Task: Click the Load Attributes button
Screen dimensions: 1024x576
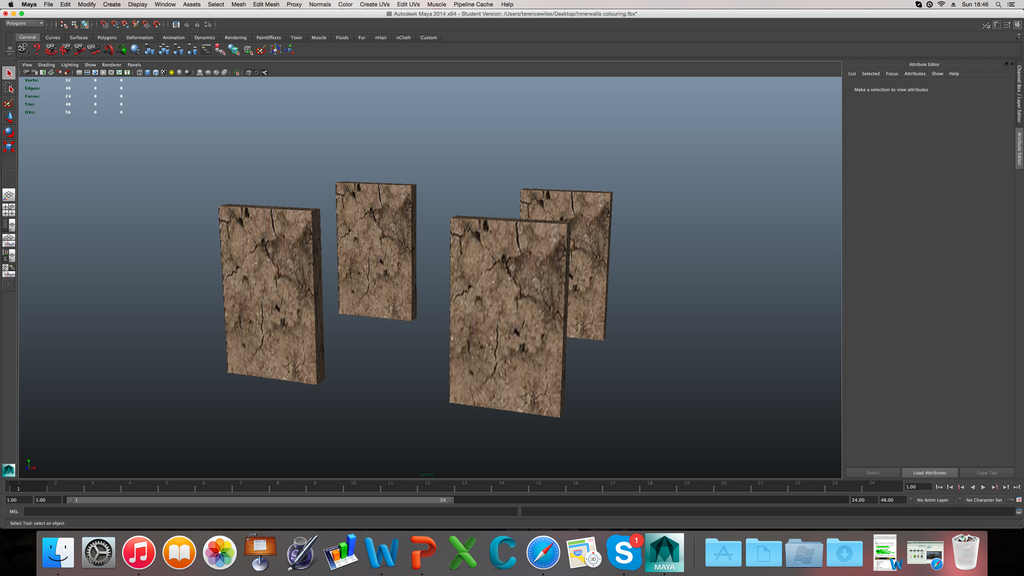Action: click(929, 473)
